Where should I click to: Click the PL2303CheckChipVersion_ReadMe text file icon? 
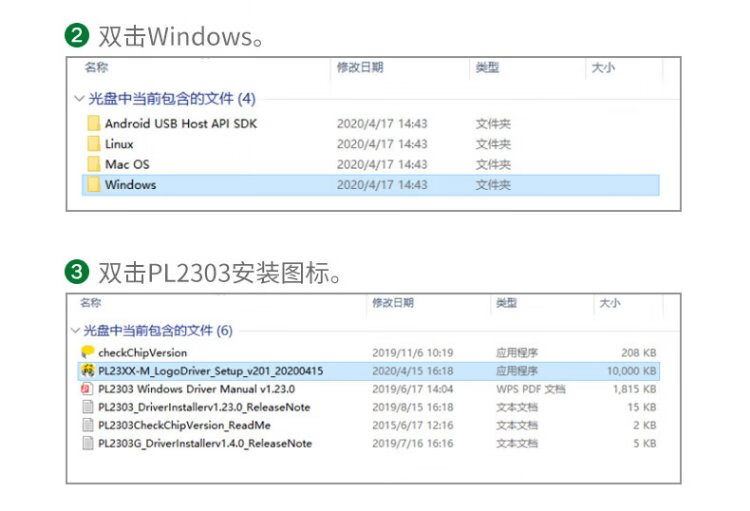[87, 425]
